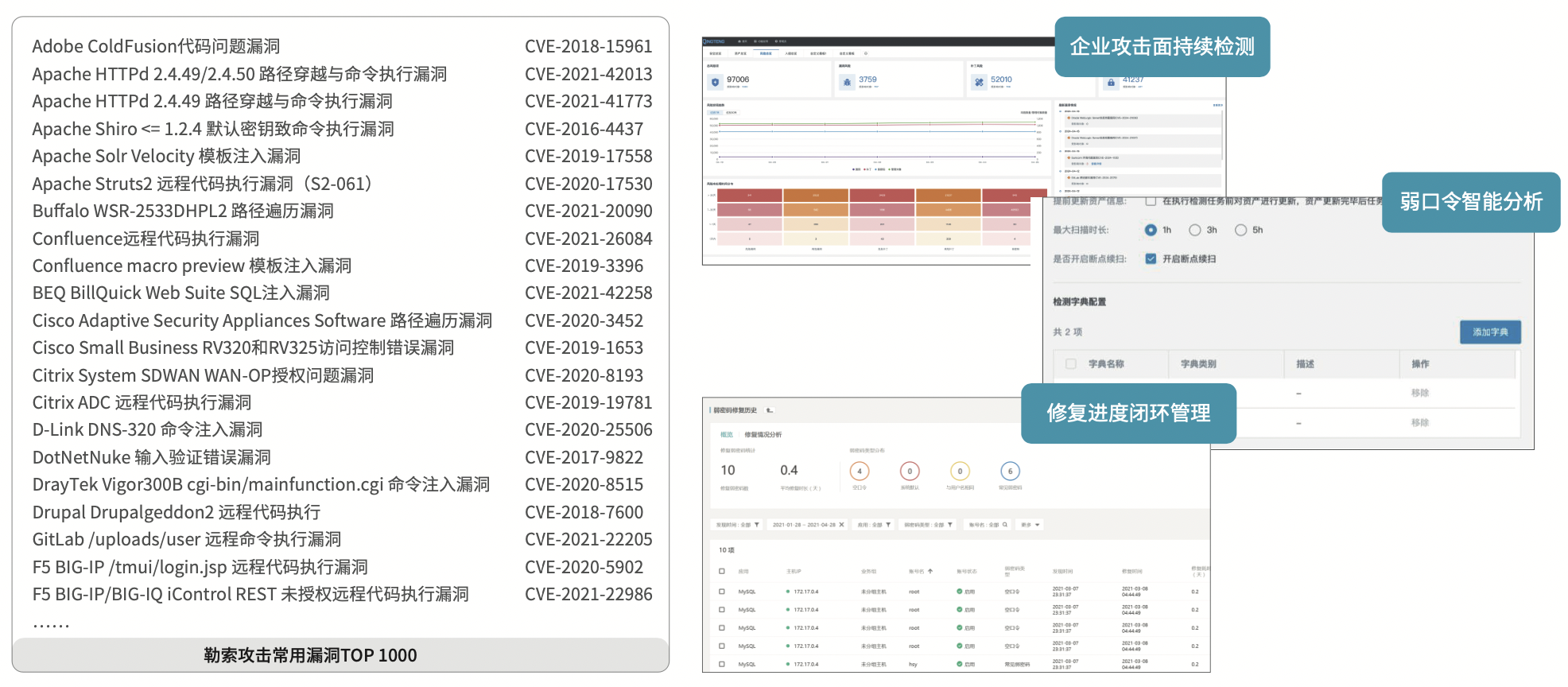Click the search icon in 账号名 filter
The width and height of the screenshot is (1568, 687).
1005,525
